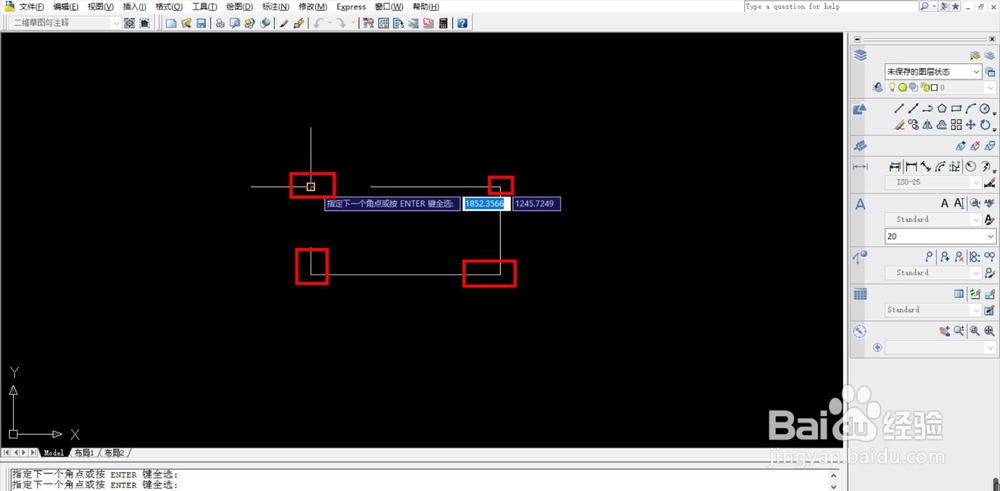Select the Rectangle draw tool
1000x491 pixels.
coord(956,108)
